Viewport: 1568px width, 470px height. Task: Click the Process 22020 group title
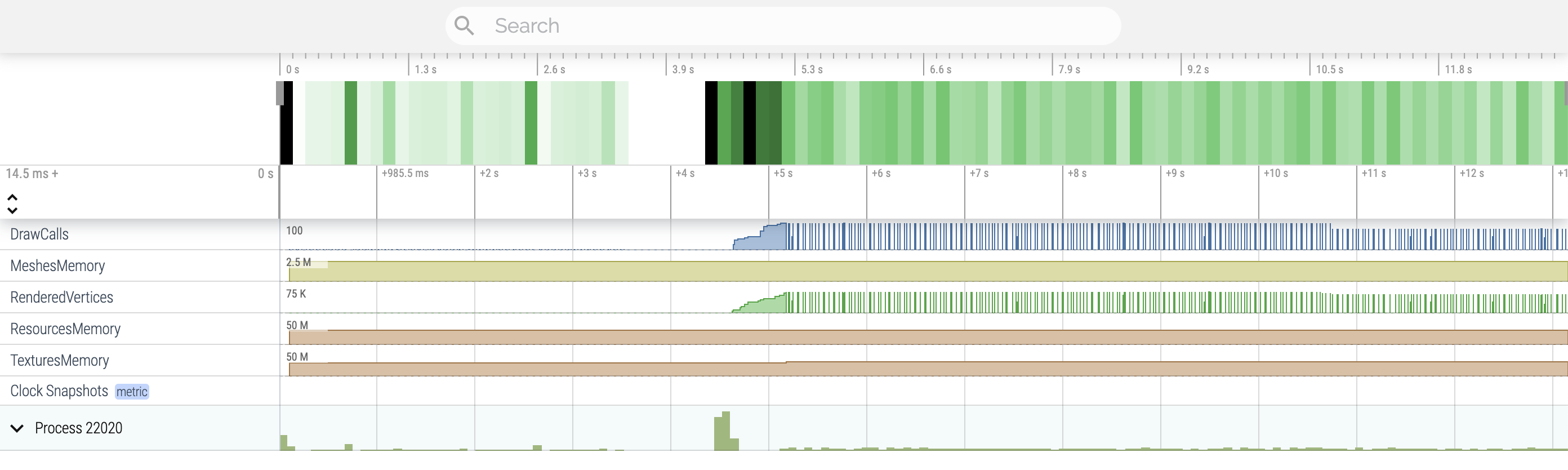click(x=78, y=428)
